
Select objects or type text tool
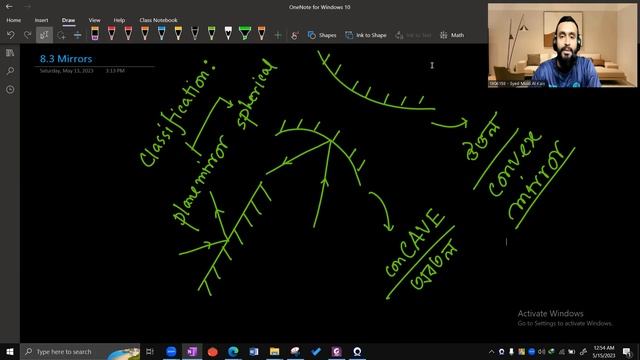(x=44, y=35)
